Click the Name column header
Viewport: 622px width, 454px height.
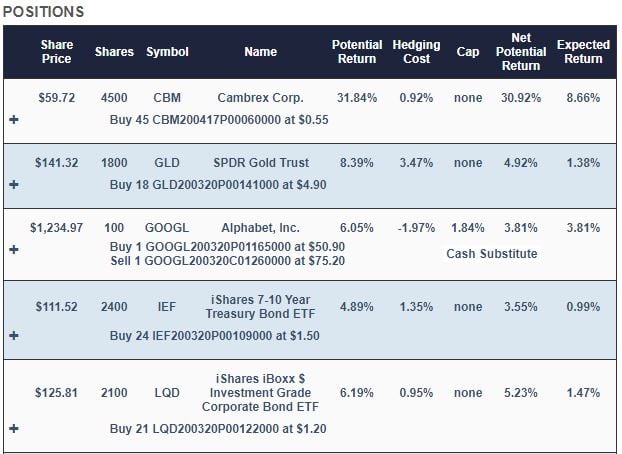(260, 52)
